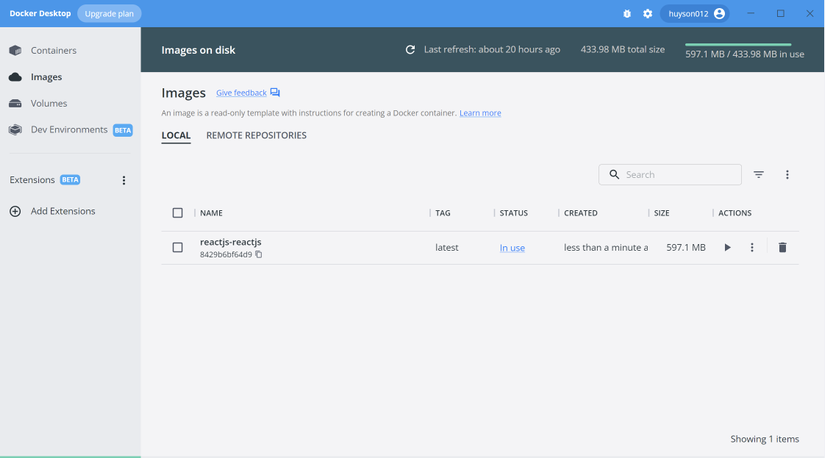Click the 597.1 MB size cell
The image size is (825, 458).
[x=686, y=247]
